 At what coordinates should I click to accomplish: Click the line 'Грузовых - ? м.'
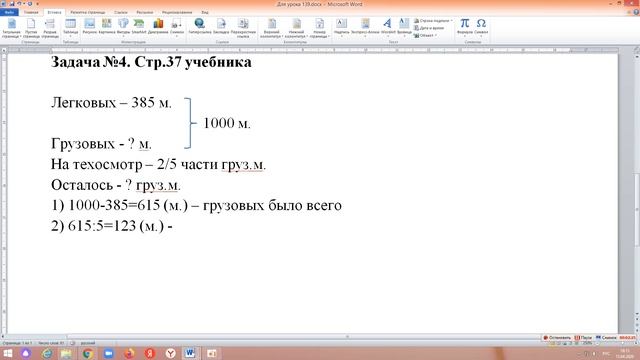click(101, 144)
